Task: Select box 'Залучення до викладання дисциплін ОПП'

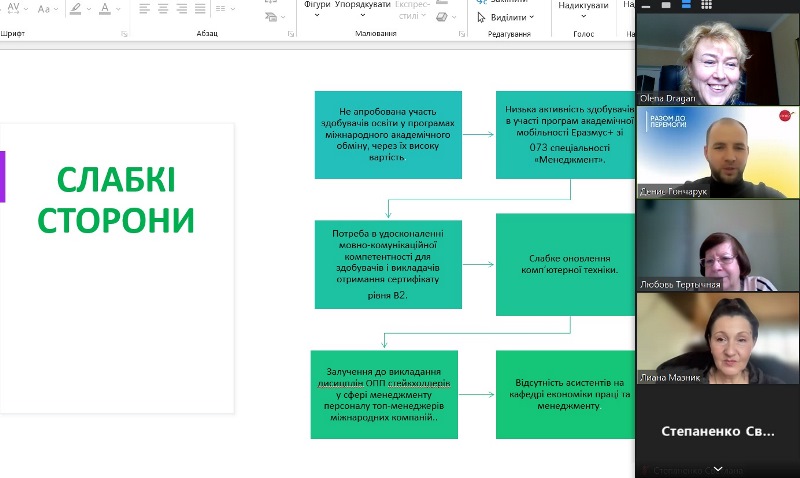Action: 384,394
